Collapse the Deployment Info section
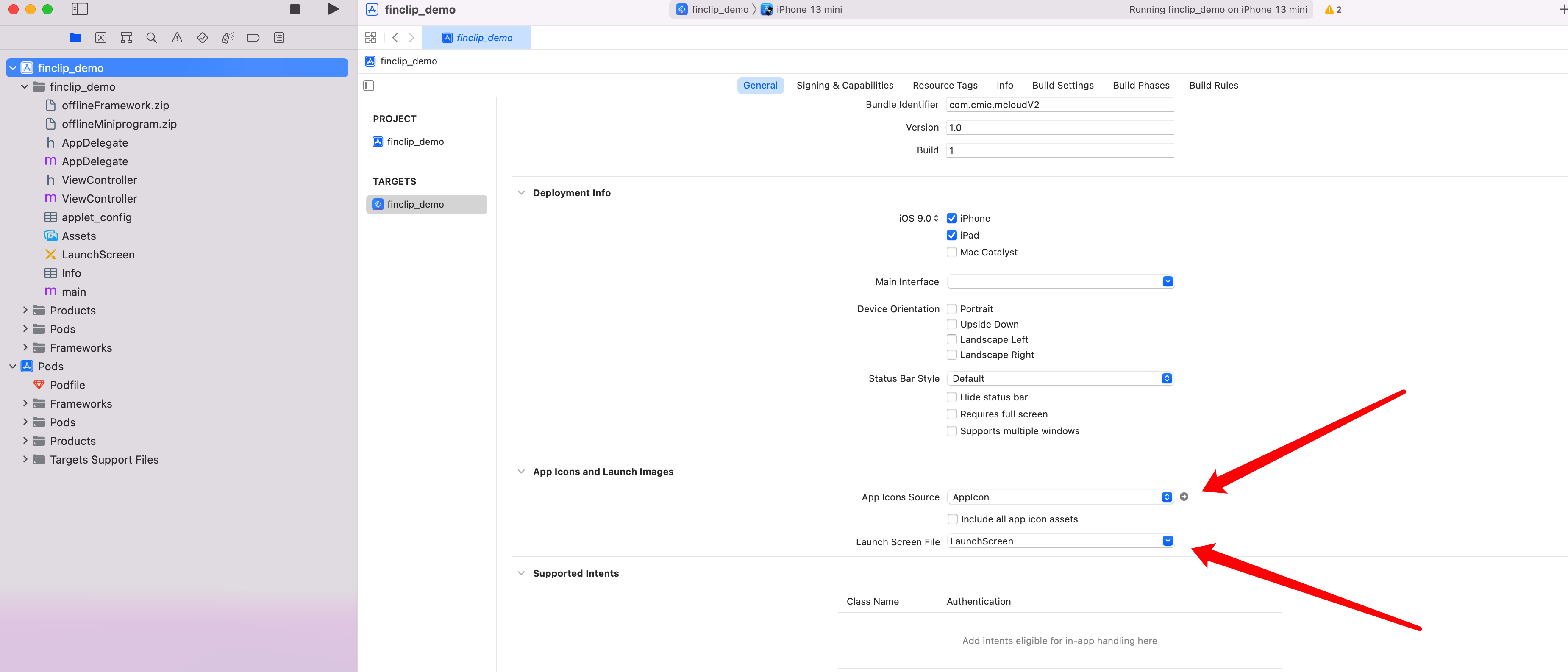1568x672 pixels. (521, 192)
